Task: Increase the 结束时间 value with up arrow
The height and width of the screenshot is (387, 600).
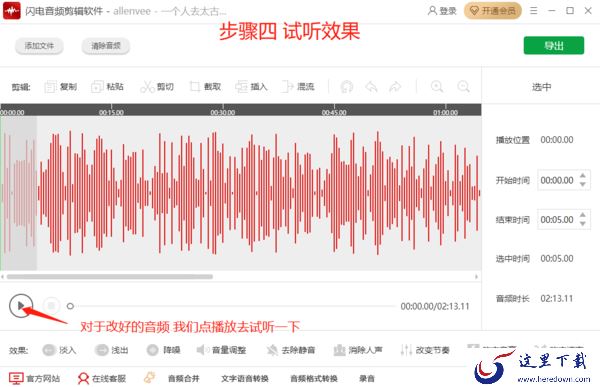Action: point(582,215)
